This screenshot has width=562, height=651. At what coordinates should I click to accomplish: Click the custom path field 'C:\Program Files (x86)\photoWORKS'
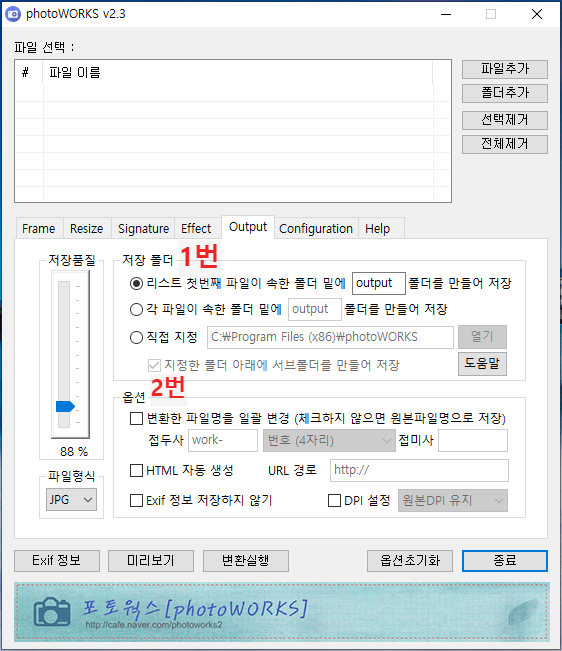coord(330,337)
